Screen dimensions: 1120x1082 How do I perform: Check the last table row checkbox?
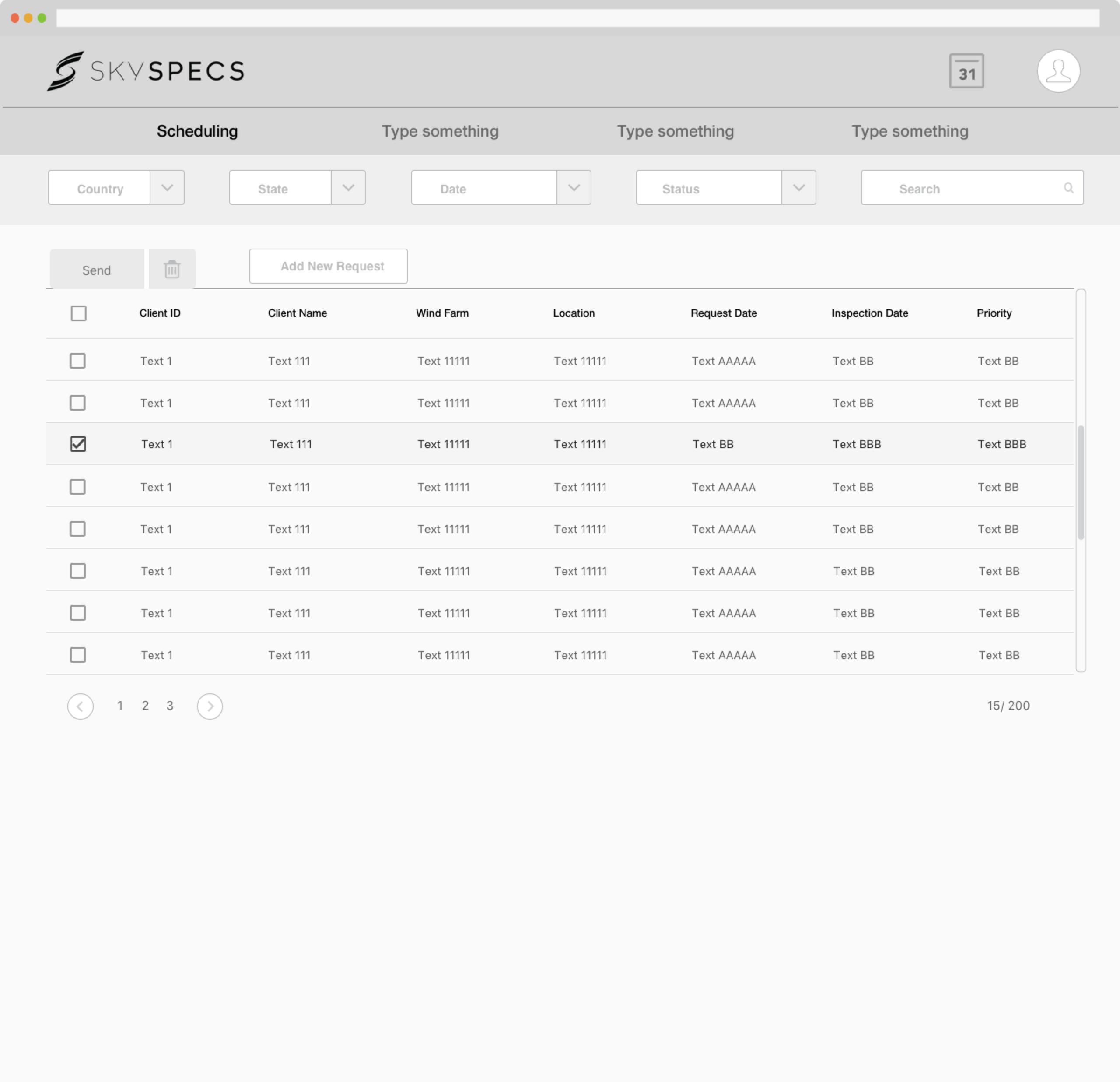coord(78,654)
